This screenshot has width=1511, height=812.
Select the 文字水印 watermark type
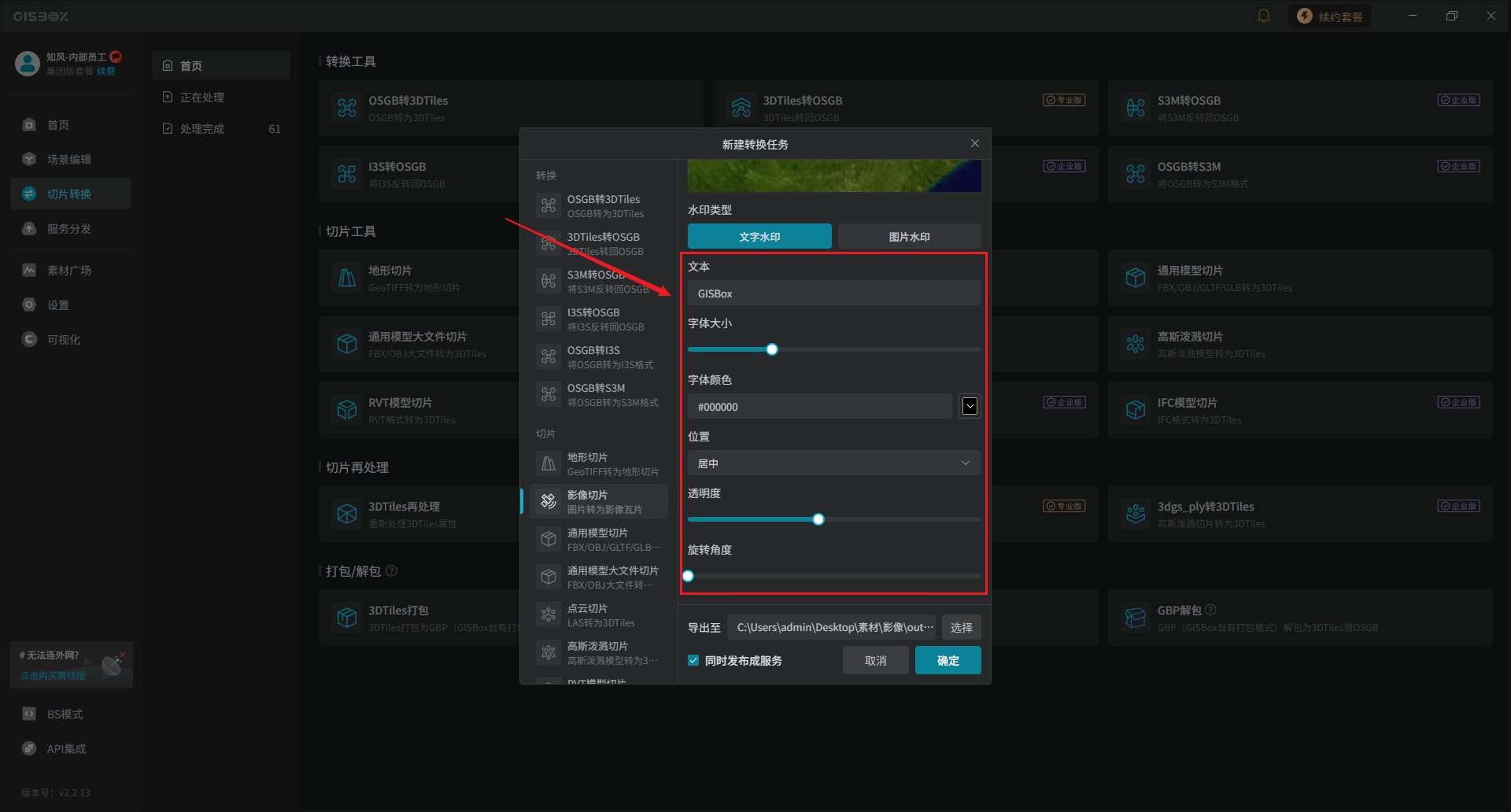pos(759,237)
